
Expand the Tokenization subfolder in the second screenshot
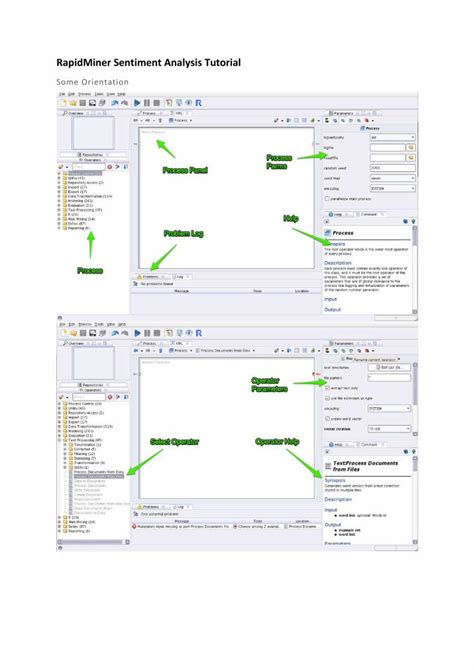pos(65,445)
